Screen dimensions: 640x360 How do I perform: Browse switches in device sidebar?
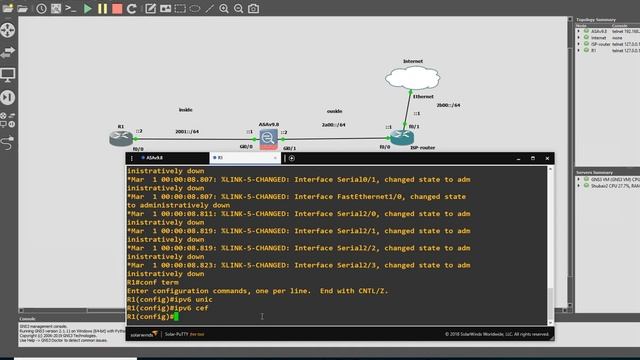(8, 52)
